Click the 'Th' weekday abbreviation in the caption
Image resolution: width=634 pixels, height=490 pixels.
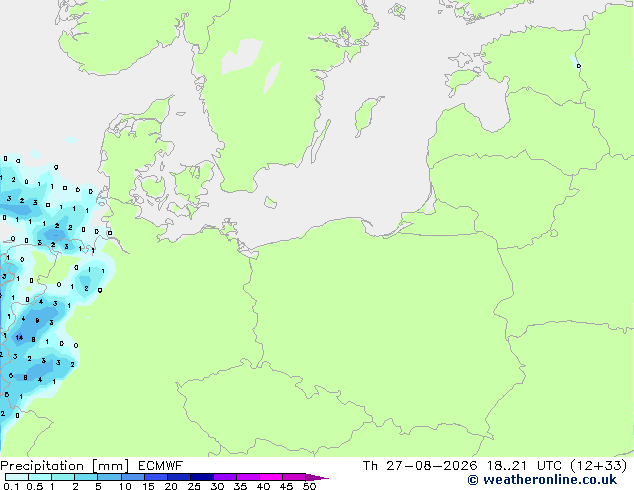(370, 466)
